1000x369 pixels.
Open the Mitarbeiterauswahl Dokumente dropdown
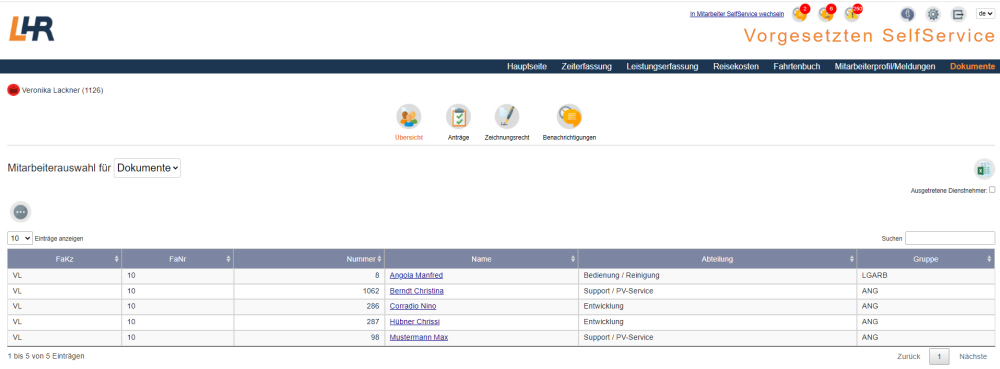tap(147, 168)
